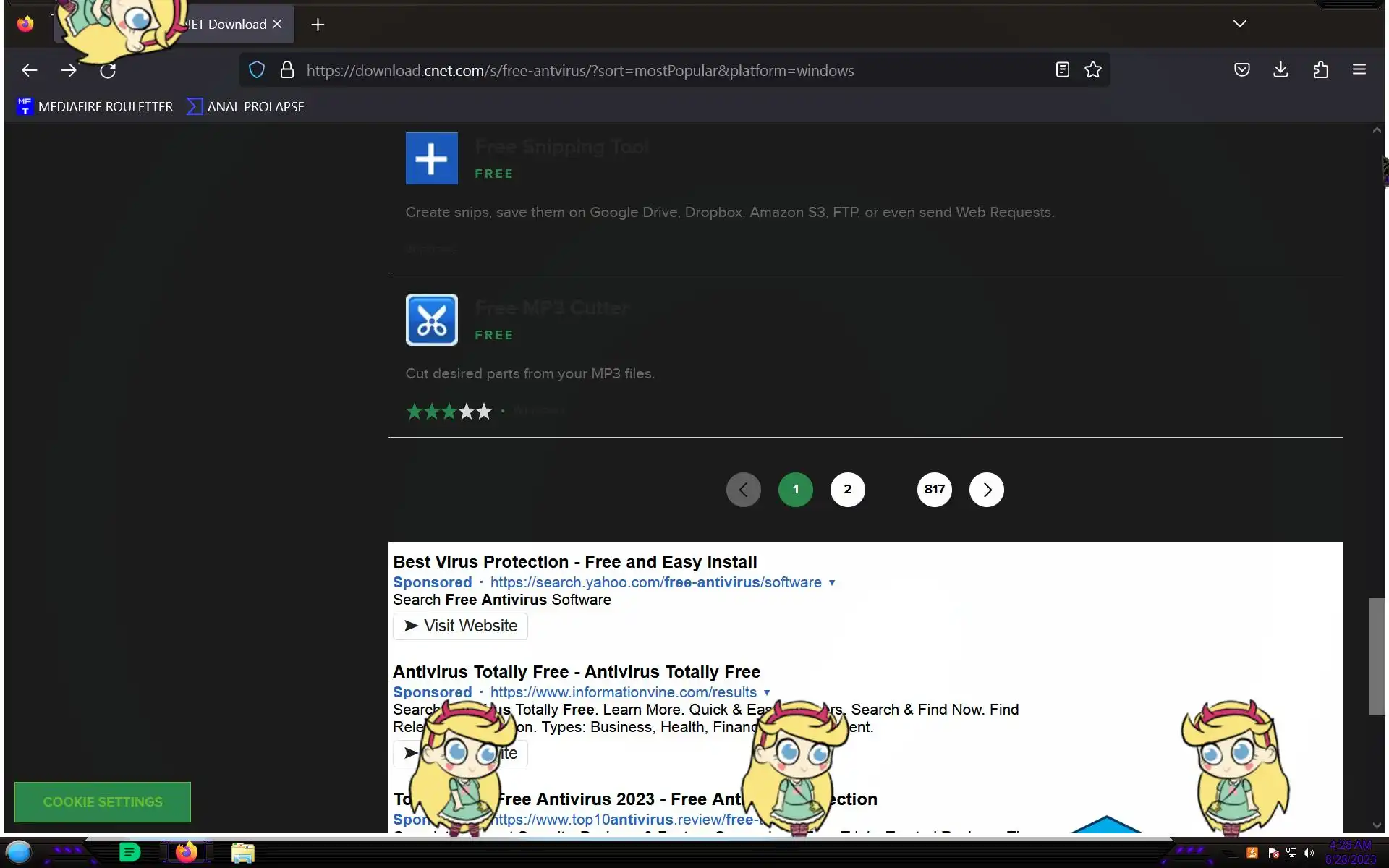Toggle Firefox reader view icon
This screenshot has height=868, width=1389.
[x=1062, y=70]
